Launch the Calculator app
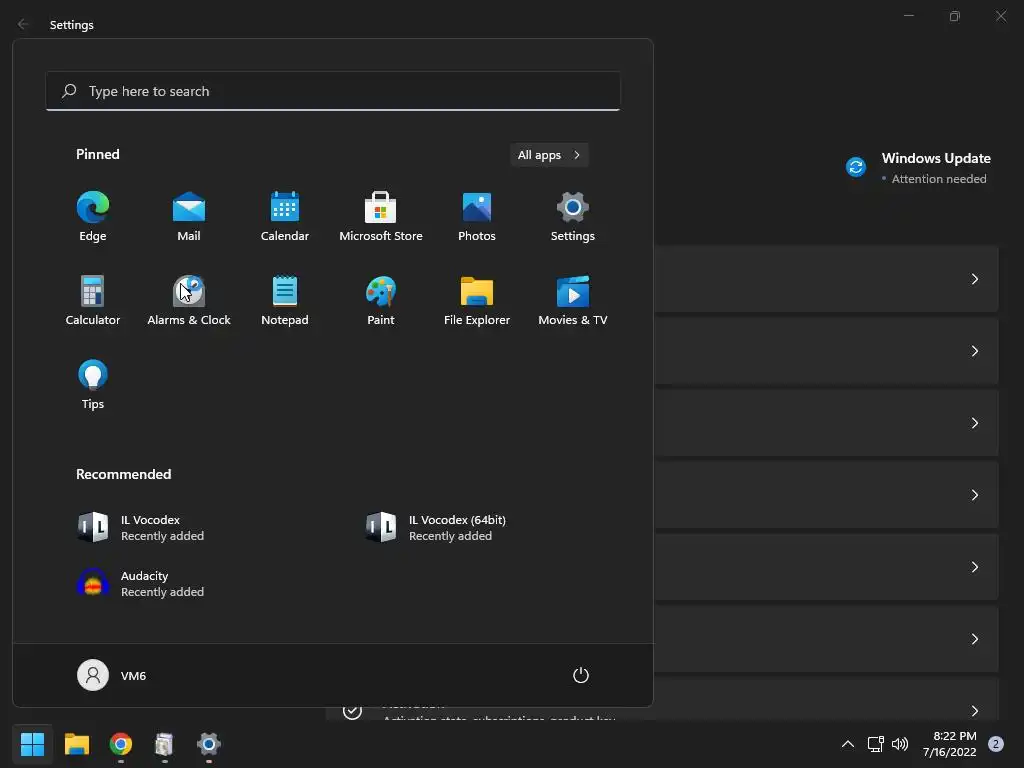The width and height of the screenshot is (1024, 768). [93, 300]
